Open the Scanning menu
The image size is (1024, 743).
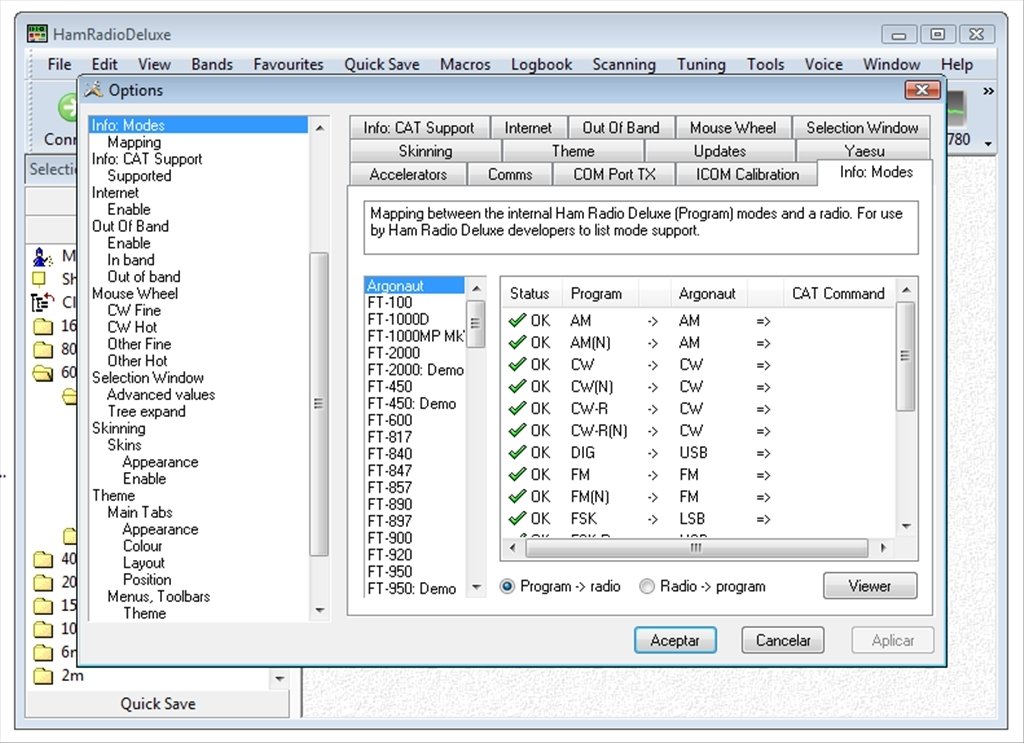click(624, 64)
